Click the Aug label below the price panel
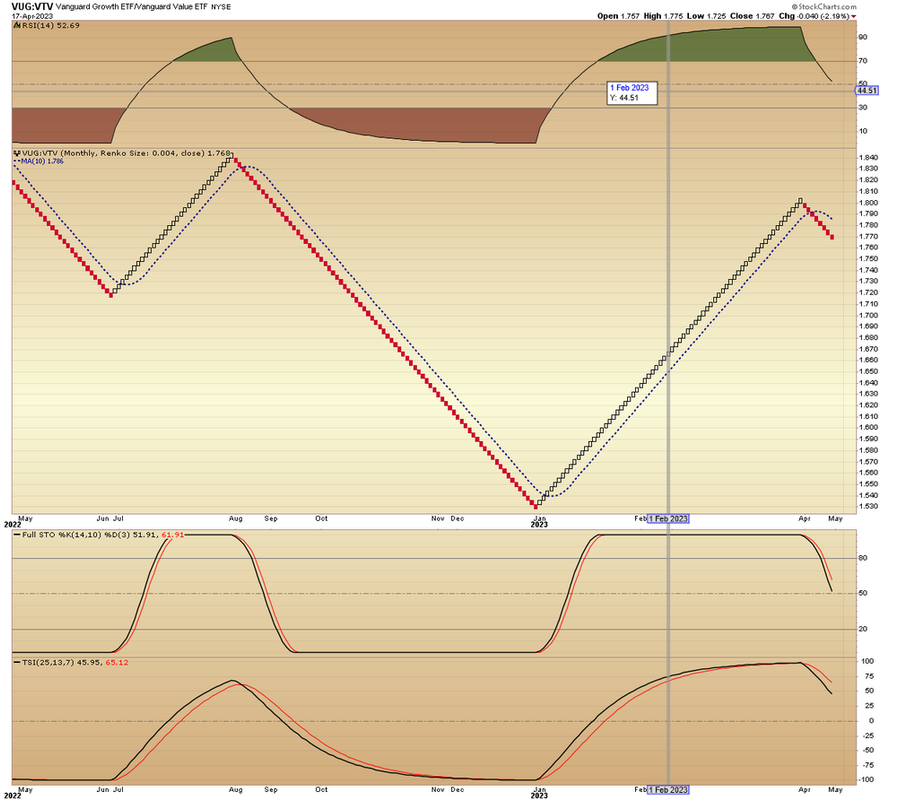Viewport: 898px width, 800px height. [235, 519]
